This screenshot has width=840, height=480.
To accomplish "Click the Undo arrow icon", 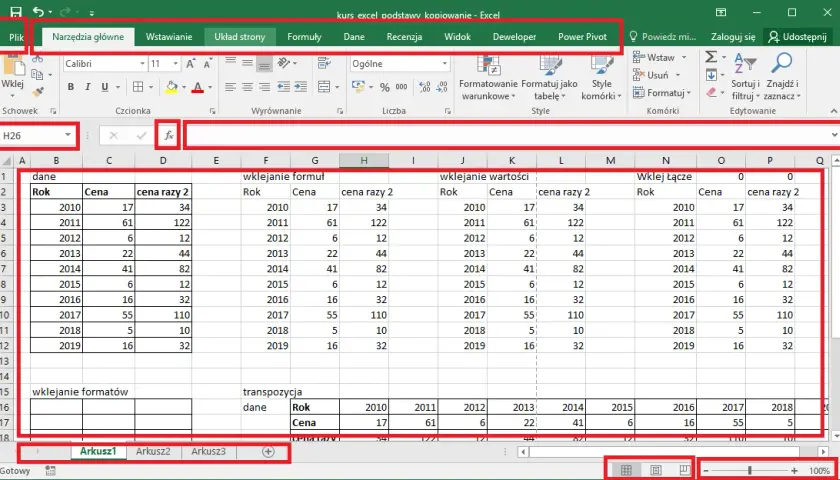I will pos(38,11).
